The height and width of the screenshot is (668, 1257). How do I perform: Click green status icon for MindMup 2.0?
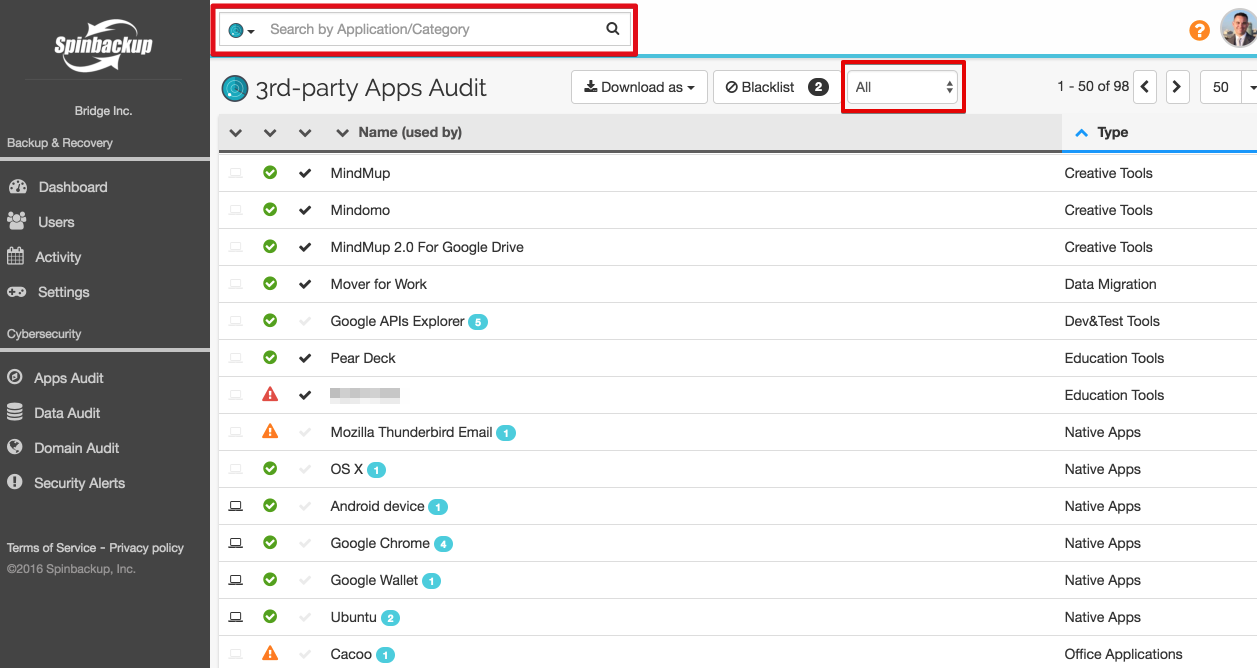click(x=270, y=246)
